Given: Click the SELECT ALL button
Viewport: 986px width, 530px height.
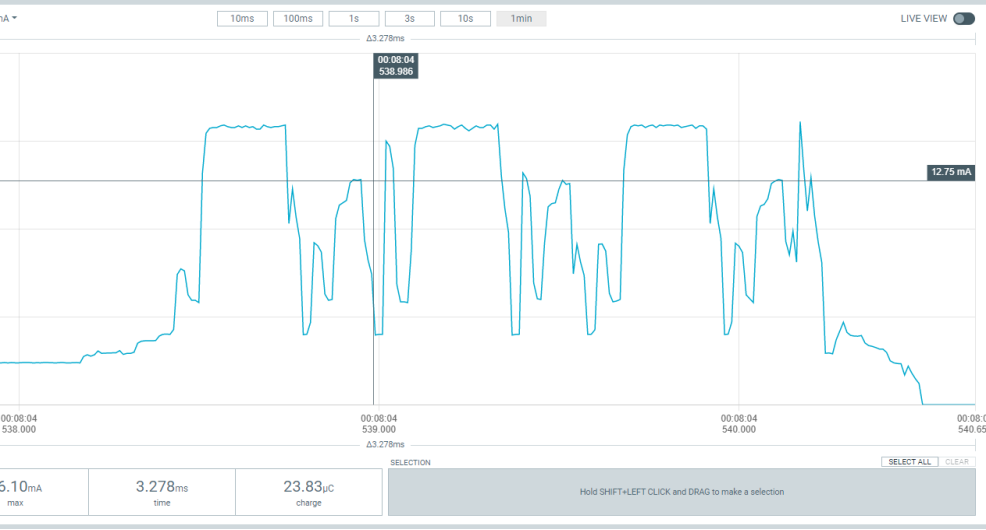Looking at the screenshot, I should click(x=909, y=461).
